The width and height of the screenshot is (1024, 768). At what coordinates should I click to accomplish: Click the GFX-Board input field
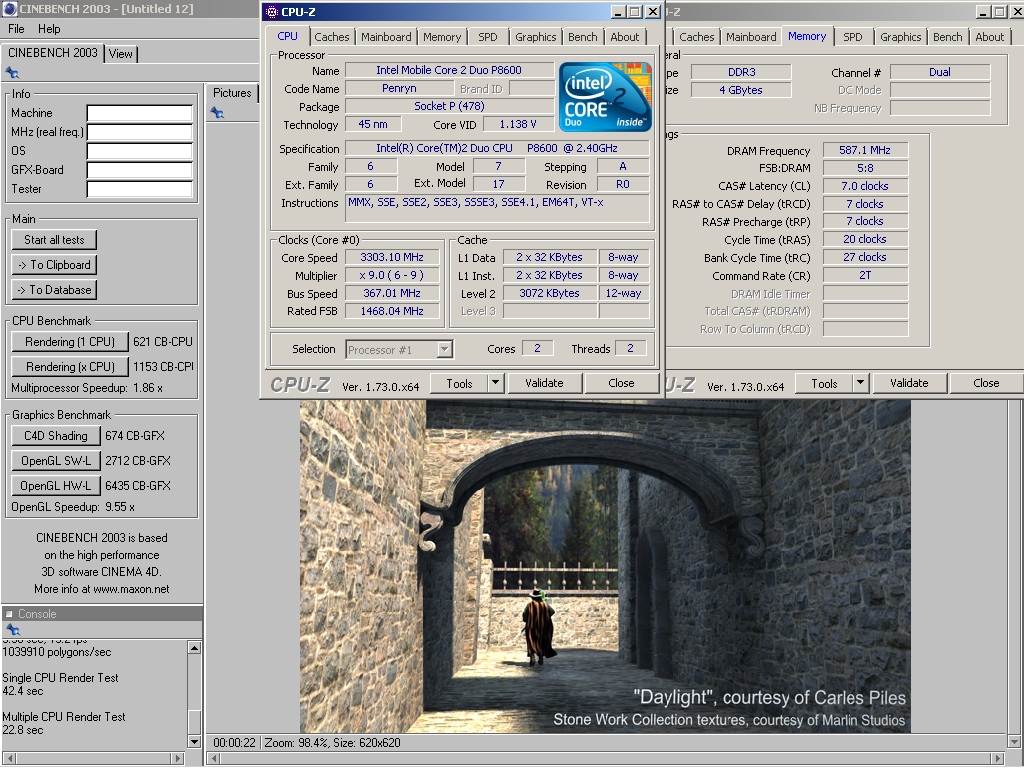(x=140, y=170)
